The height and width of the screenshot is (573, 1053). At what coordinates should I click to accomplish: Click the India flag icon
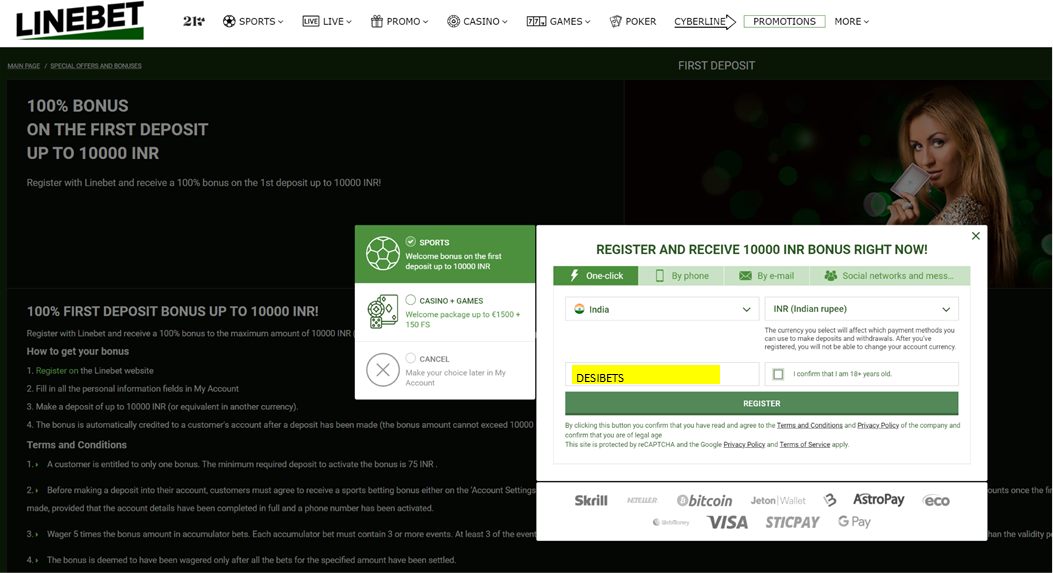tap(579, 309)
